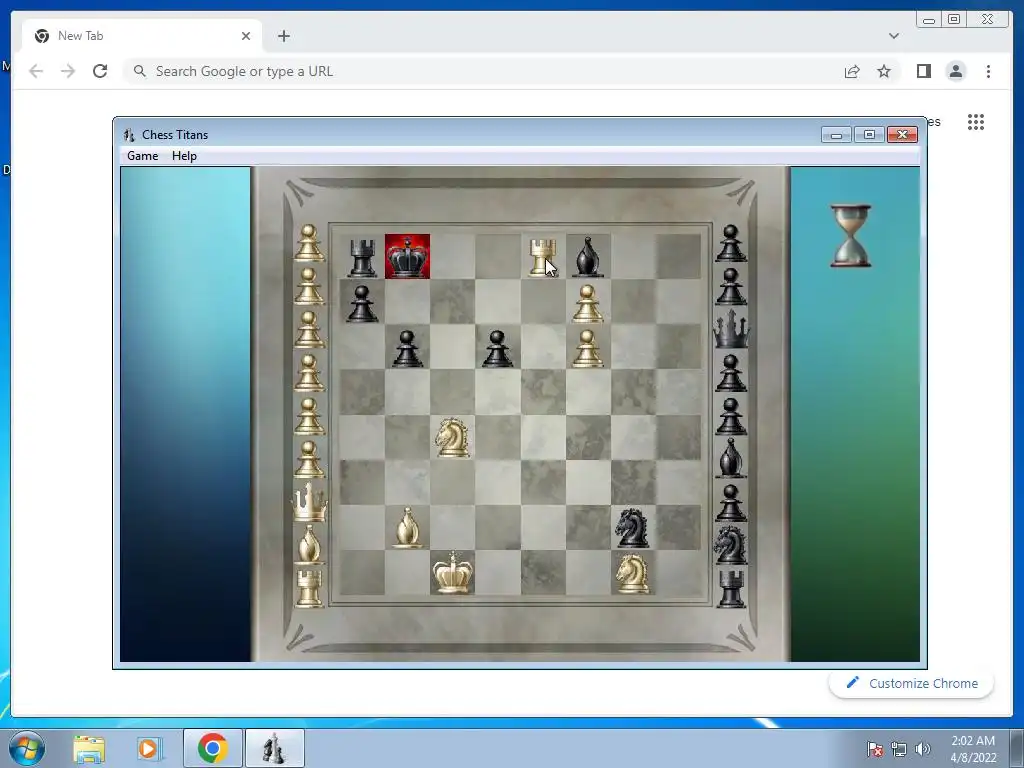Screen dimensions: 1024x768
Task: Open the Help menu in Chess Titans
Action: coord(184,155)
